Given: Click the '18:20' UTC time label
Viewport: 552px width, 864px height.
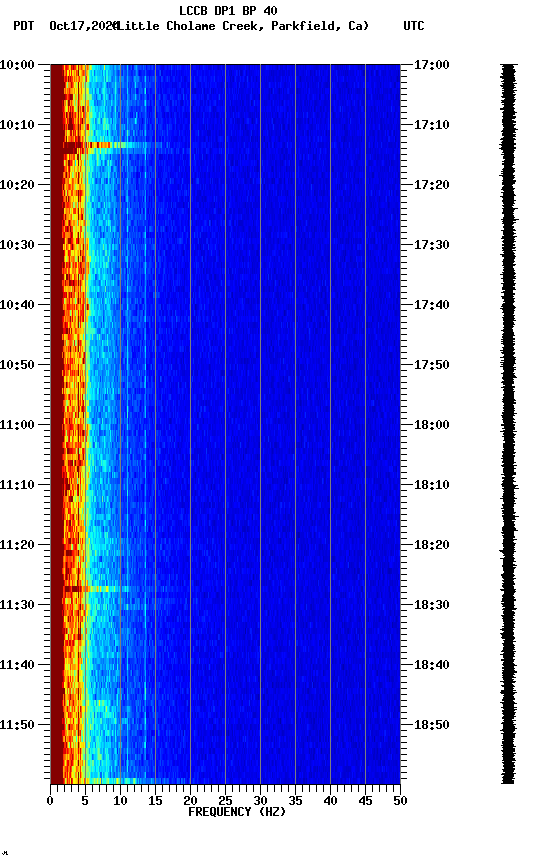Looking at the screenshot, I should pos(432,546).
